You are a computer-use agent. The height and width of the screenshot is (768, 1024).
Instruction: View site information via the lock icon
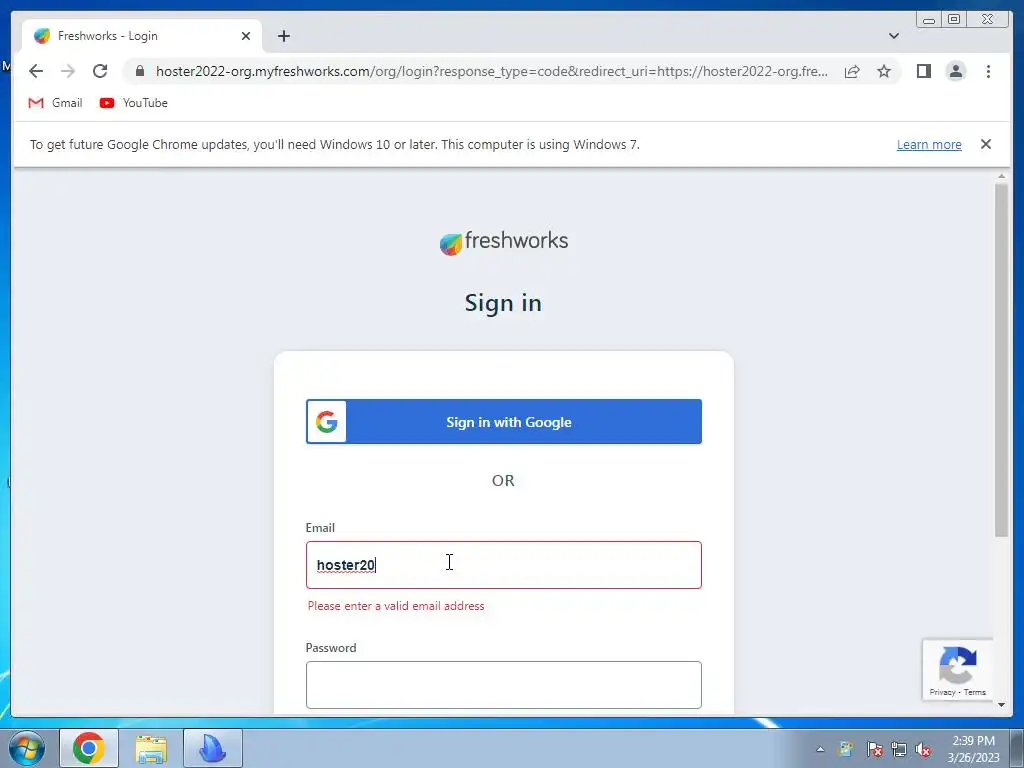pos(140,71)
